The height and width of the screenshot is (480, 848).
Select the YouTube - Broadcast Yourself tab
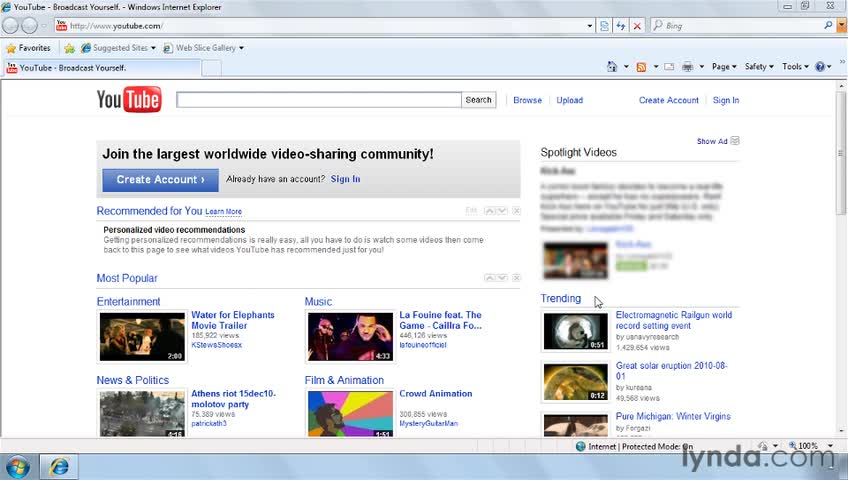click(102, 68)
